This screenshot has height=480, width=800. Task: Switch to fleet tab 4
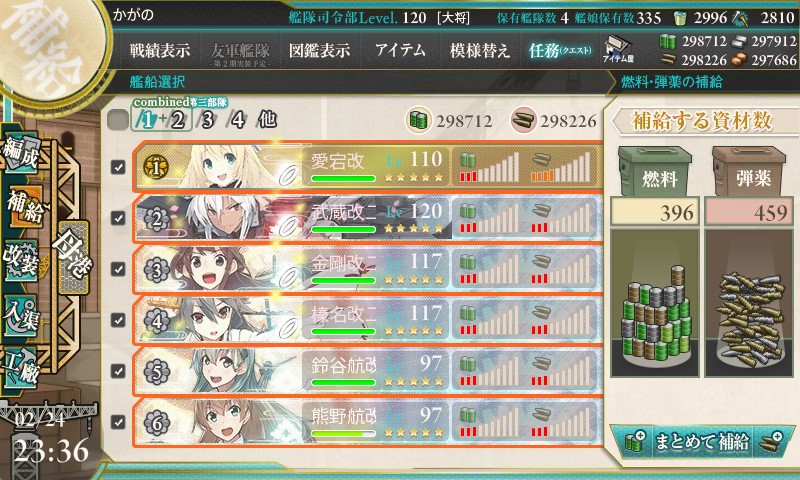(x=237, y=120)
